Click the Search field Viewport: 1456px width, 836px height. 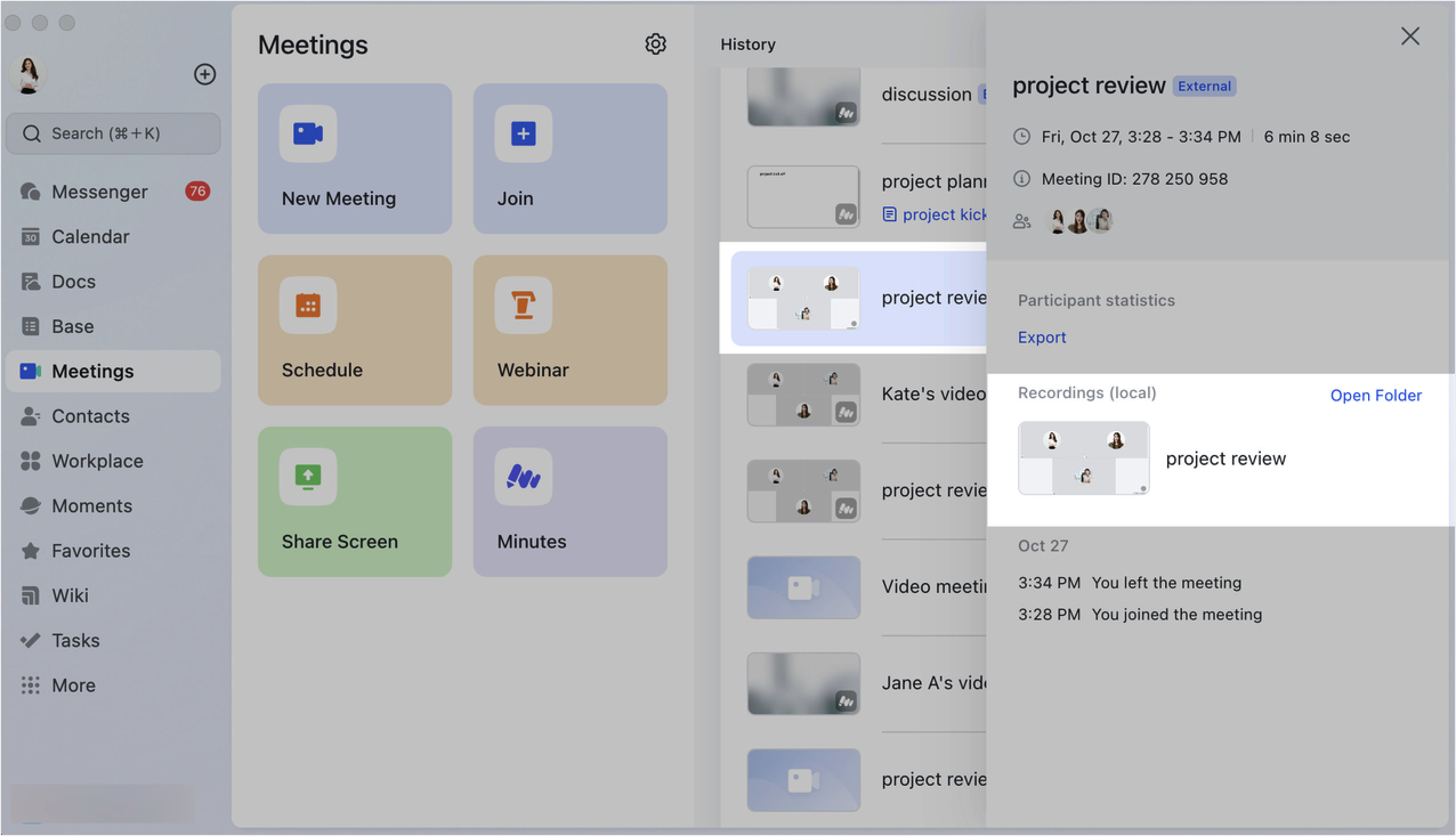click(113, 134)
